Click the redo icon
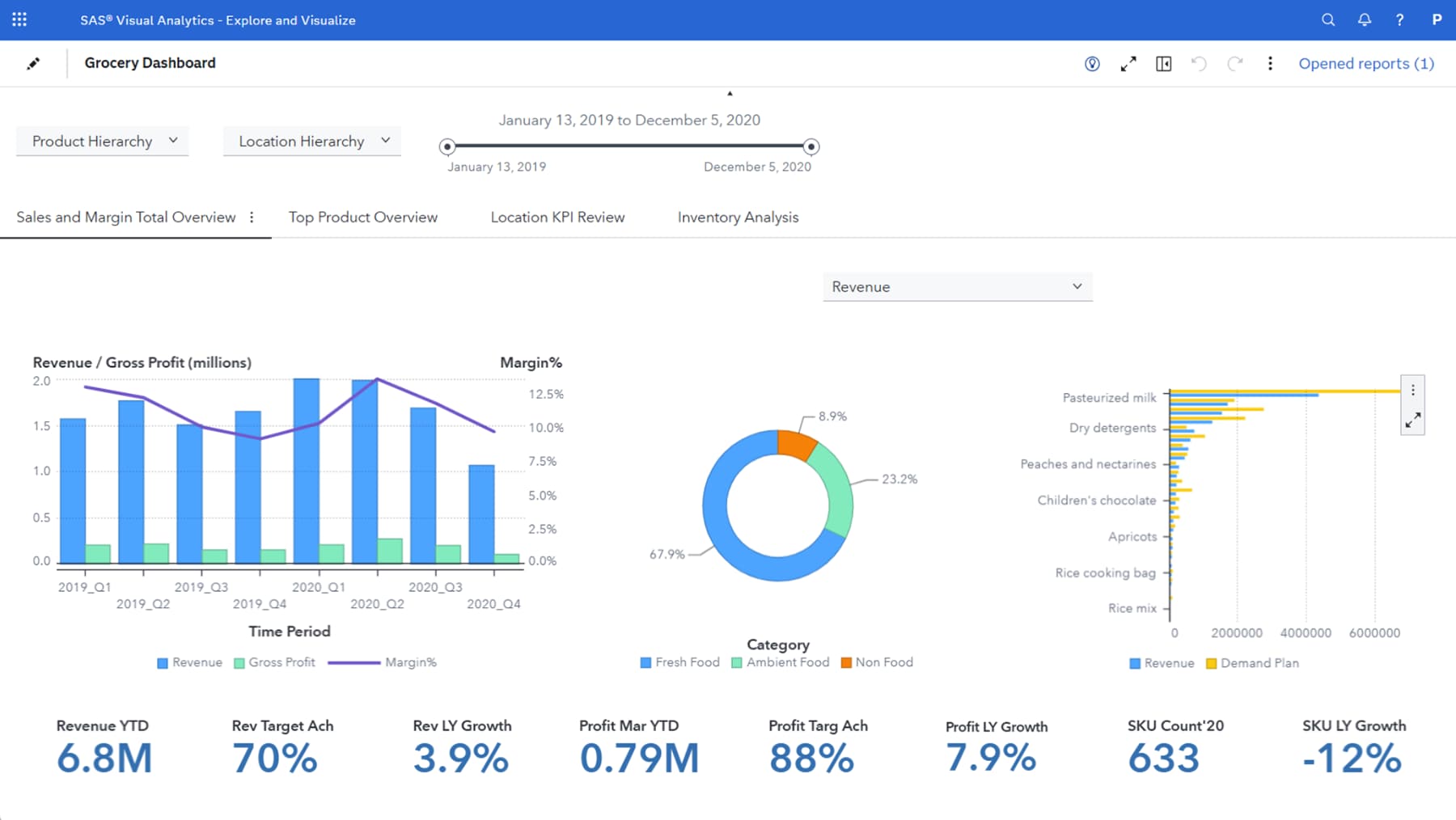This screenshot has width=1456, height=820. [1235, 64]
